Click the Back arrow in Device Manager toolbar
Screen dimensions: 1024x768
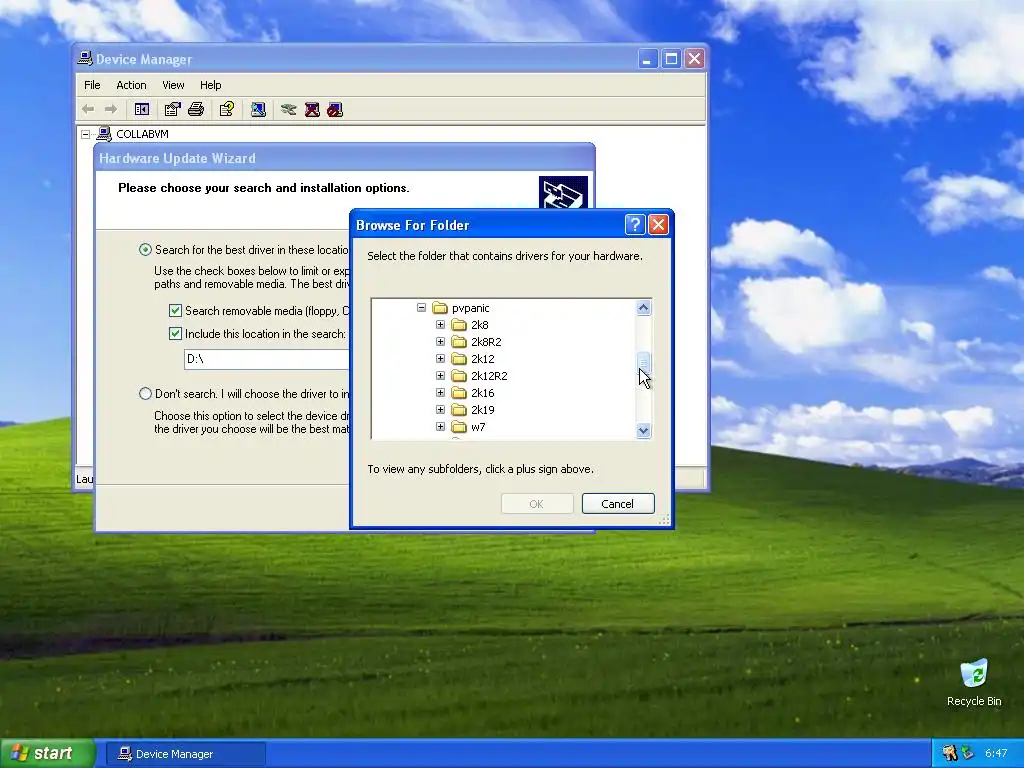tap(88, 110)
